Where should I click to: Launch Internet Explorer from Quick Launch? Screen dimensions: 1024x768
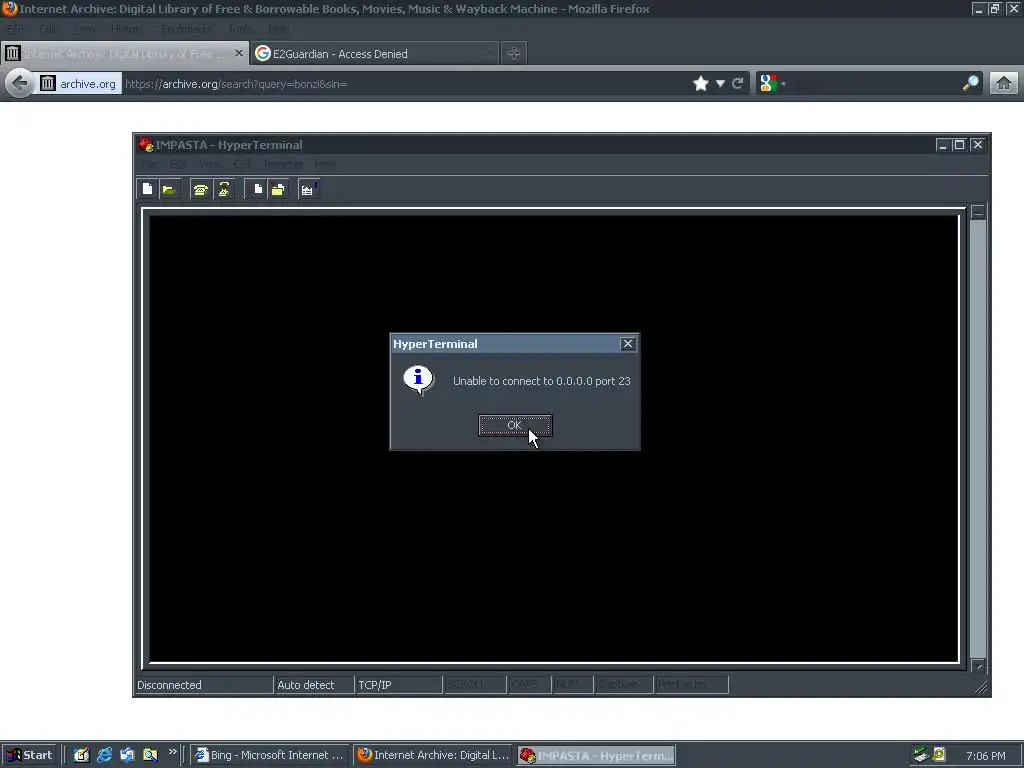click(104, 755)
